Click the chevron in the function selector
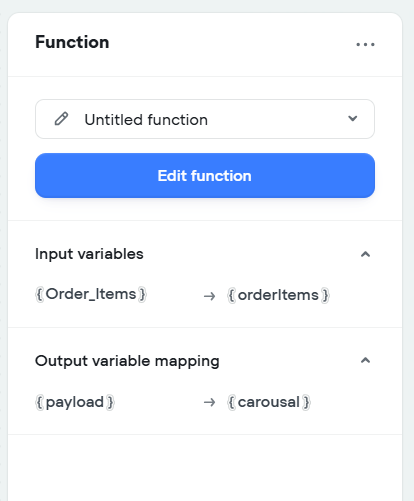Screen dimensions: 414x501 [353, 118]
